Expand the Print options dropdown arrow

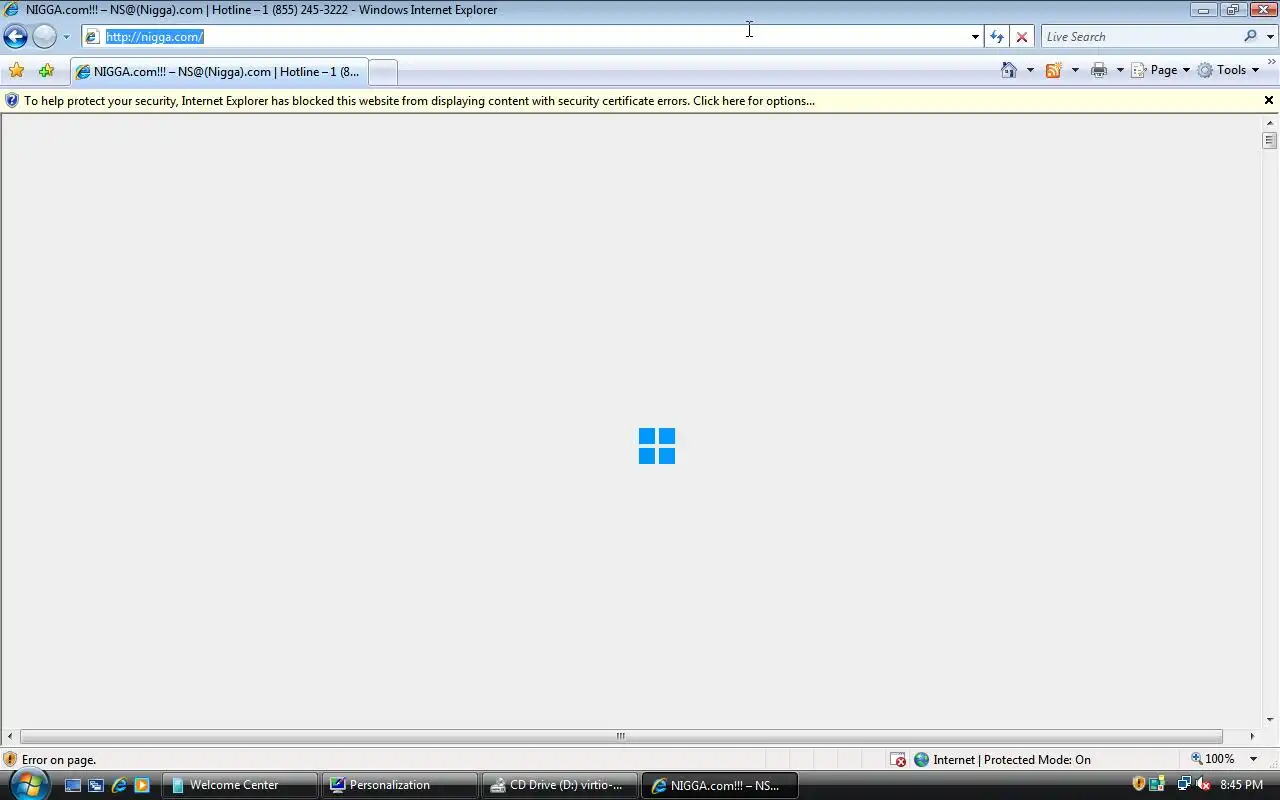1120,70
